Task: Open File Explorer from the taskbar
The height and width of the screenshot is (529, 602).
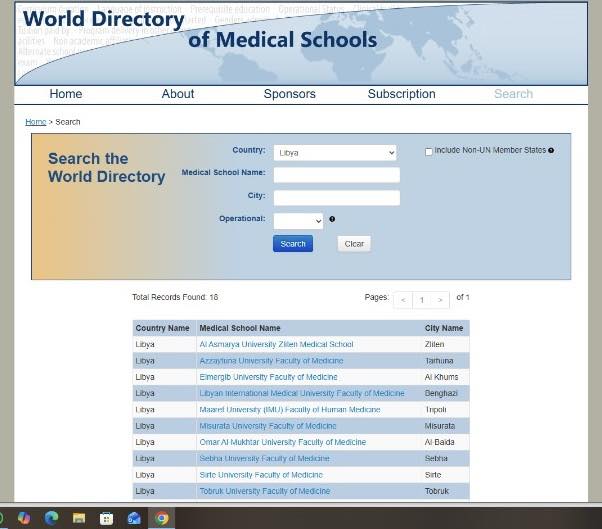Action: 79,518
